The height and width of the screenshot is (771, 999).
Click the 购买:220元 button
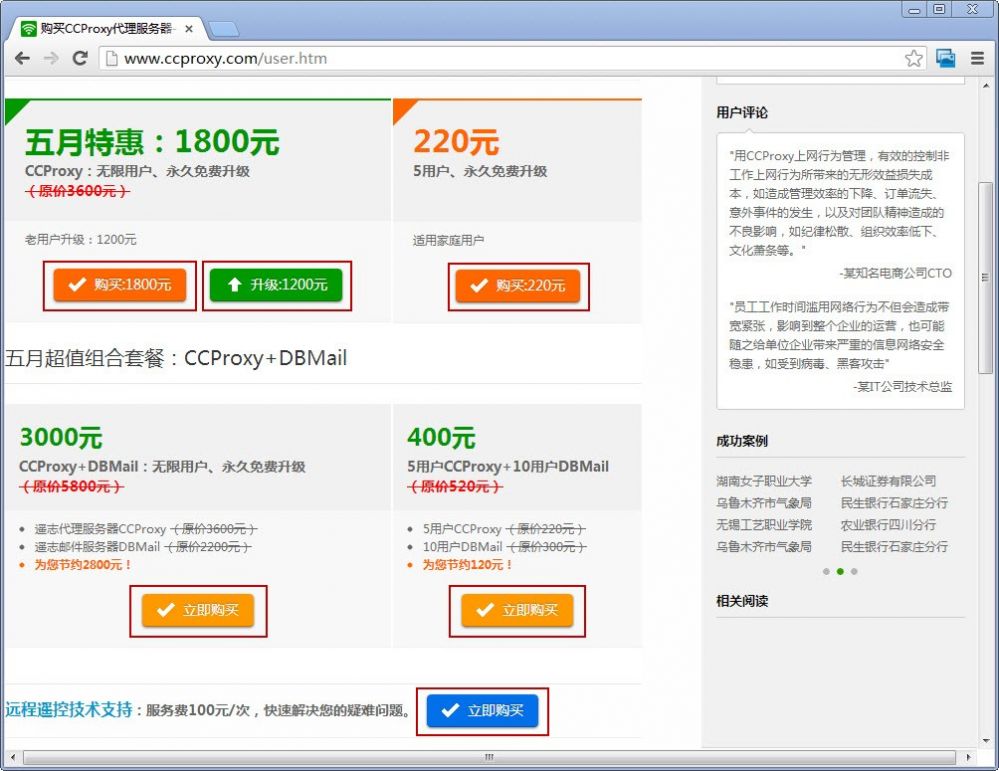pyautogui.click(x=518, y=286)
